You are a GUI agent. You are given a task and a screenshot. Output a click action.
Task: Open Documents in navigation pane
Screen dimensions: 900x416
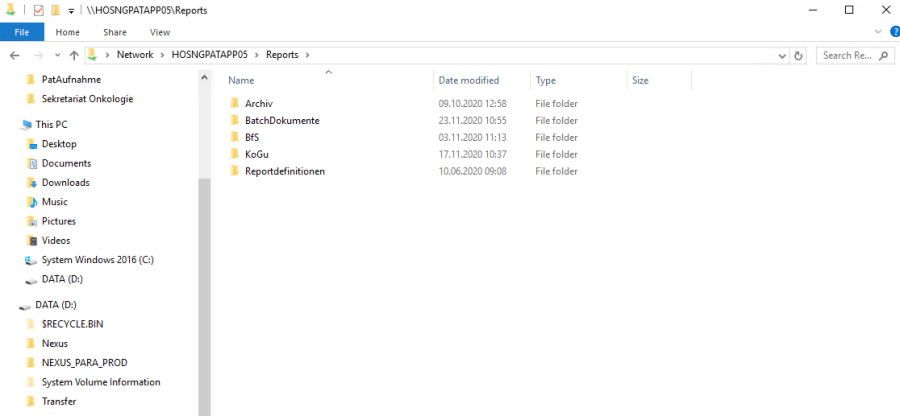click(66, 164)
